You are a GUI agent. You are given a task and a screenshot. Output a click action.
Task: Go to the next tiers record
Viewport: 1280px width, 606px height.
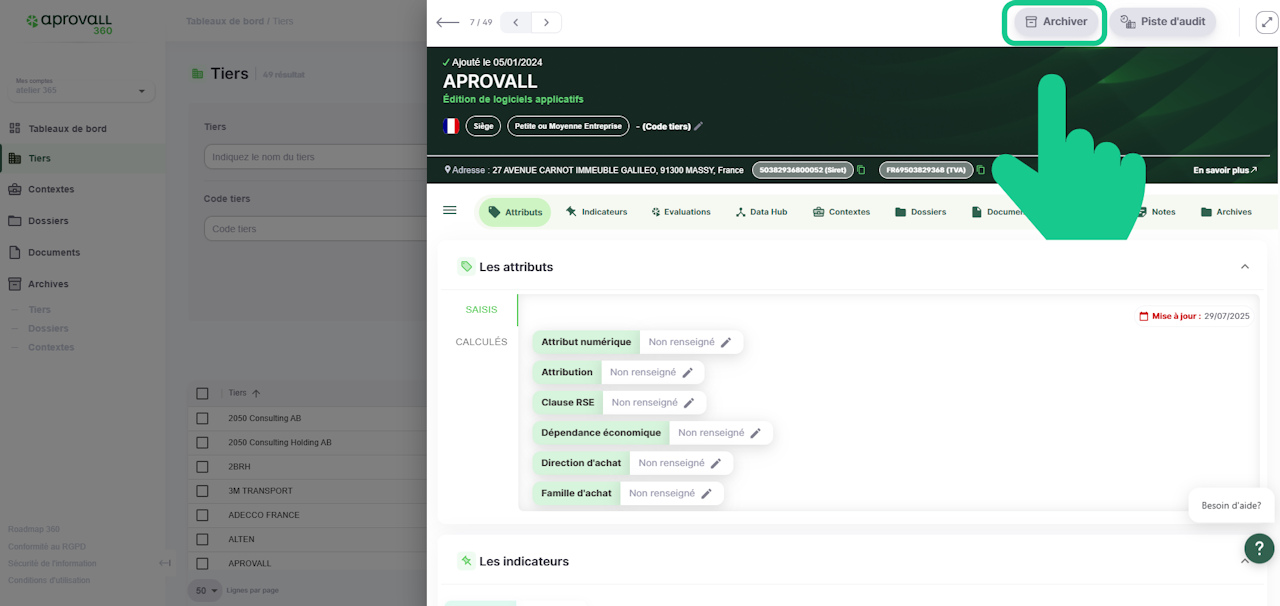tap(546, 22)
